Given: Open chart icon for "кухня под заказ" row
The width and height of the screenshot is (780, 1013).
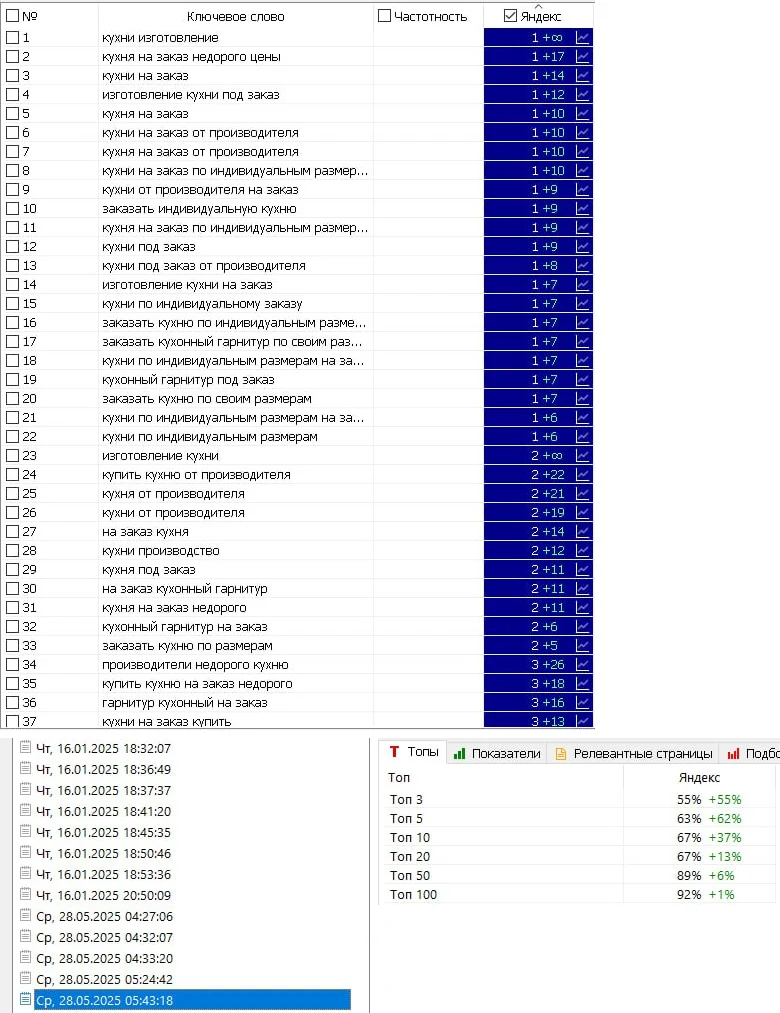Looking at the screenshot, I should coord(582,570).
